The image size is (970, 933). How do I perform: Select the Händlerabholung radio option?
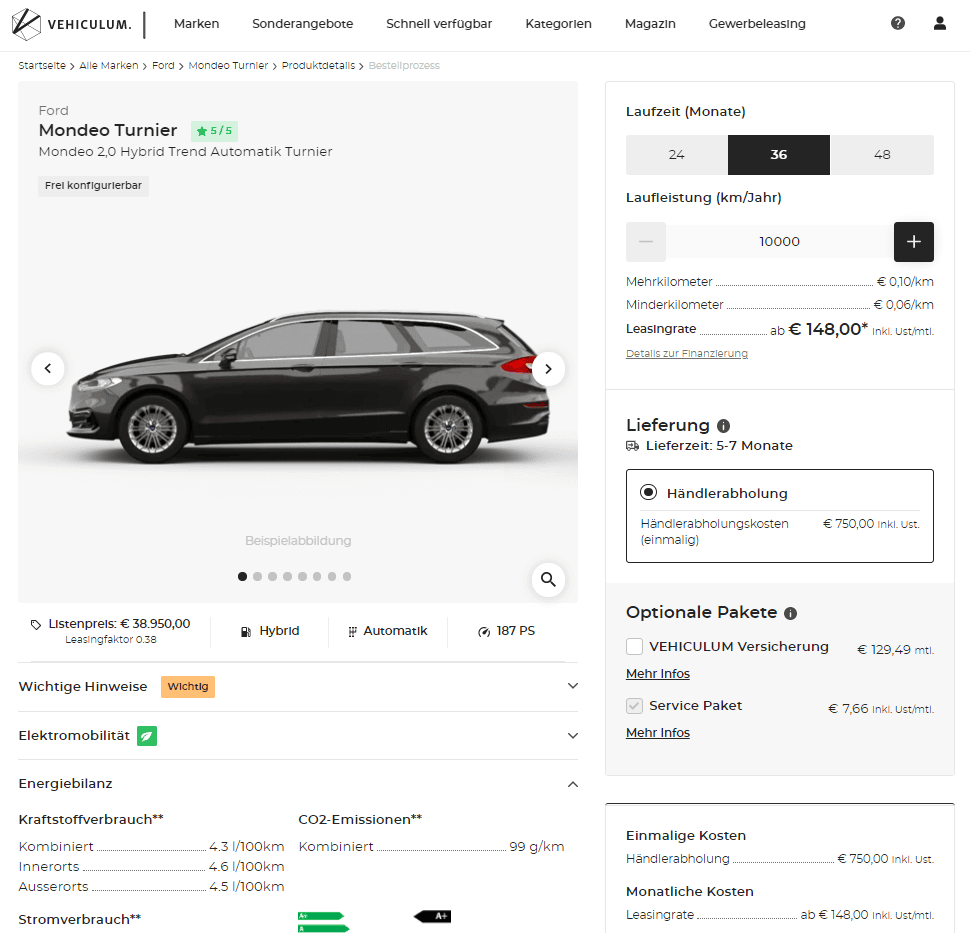point(648,492)
